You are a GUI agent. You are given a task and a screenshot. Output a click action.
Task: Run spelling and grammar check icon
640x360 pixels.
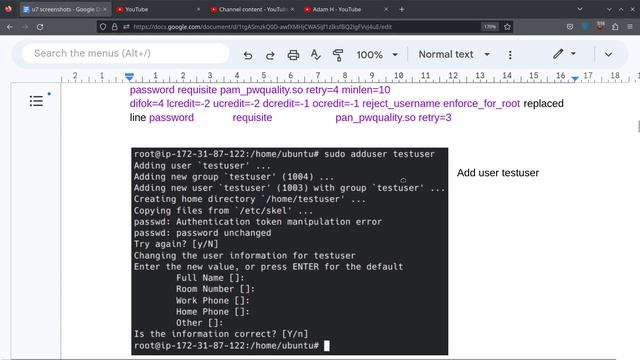click(316, 55)
